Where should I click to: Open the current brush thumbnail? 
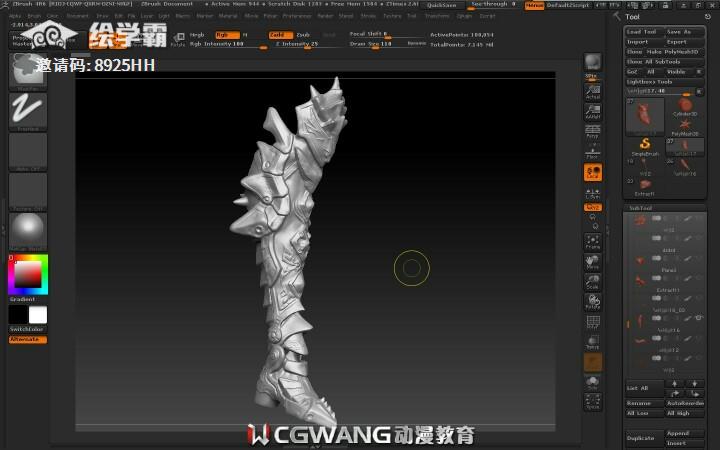28,72
